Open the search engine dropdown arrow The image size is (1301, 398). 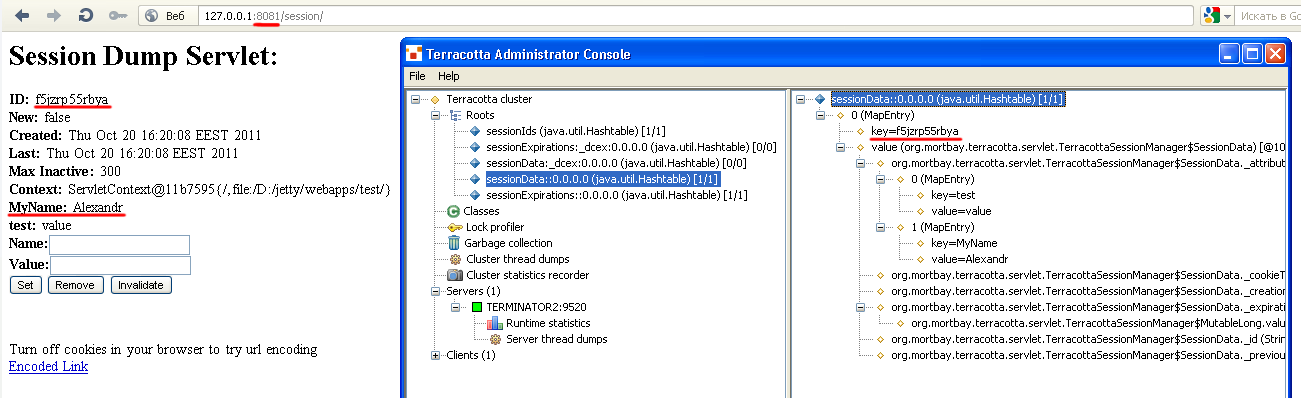click(1228, 17)
